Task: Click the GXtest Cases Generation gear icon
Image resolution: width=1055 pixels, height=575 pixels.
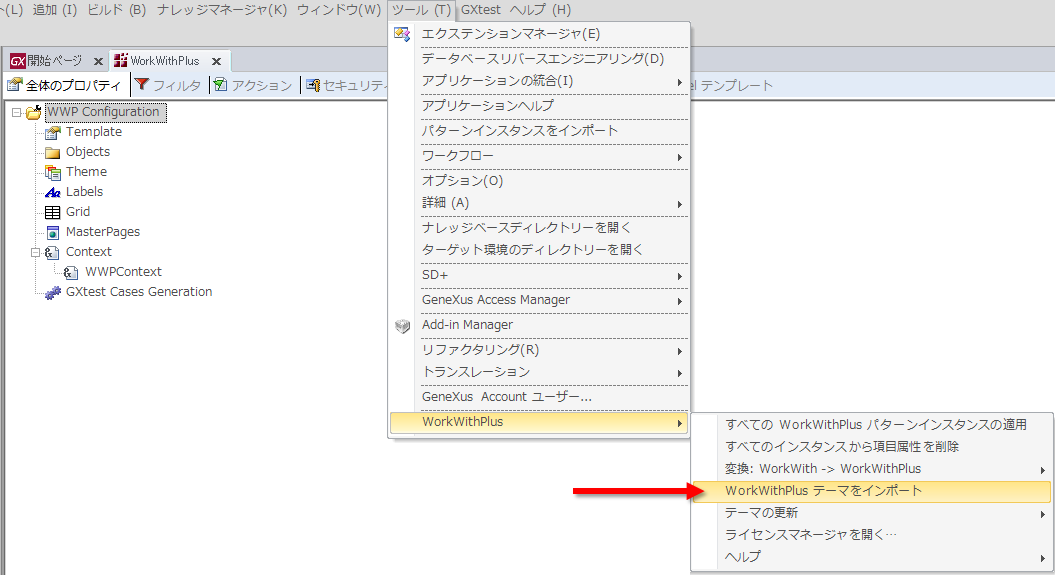Action: (x=53, y=292)
